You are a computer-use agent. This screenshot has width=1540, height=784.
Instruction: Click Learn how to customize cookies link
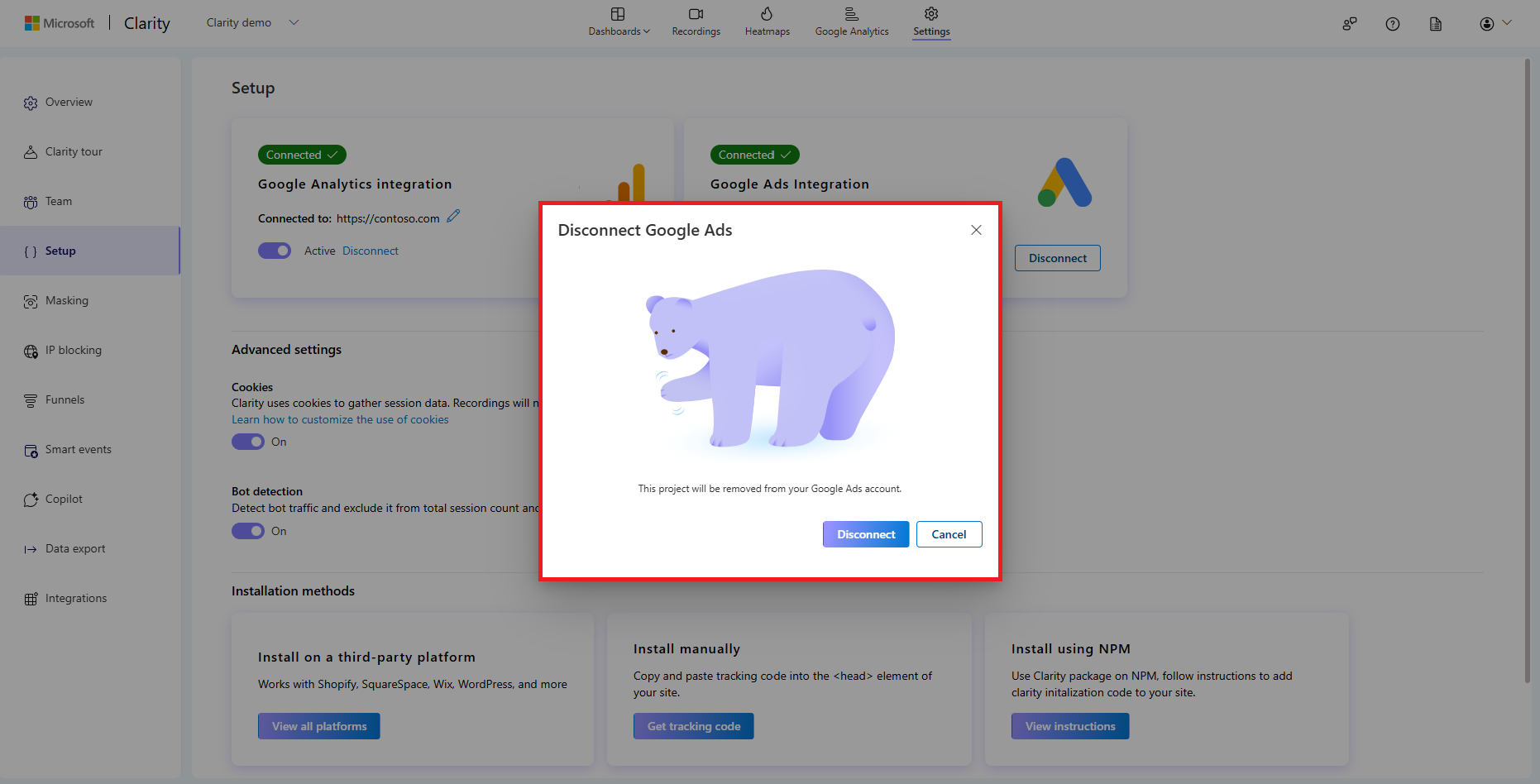pos(339,419)
